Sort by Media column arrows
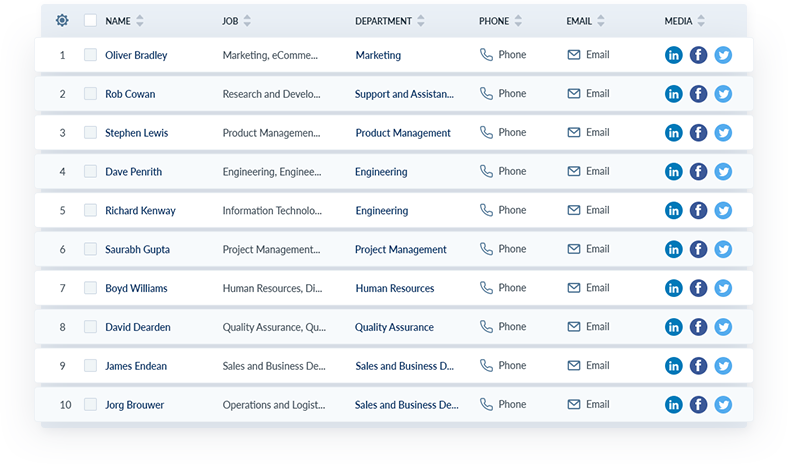Image resolution: width=788 pixels, height=464 pixels. [701, 21]
